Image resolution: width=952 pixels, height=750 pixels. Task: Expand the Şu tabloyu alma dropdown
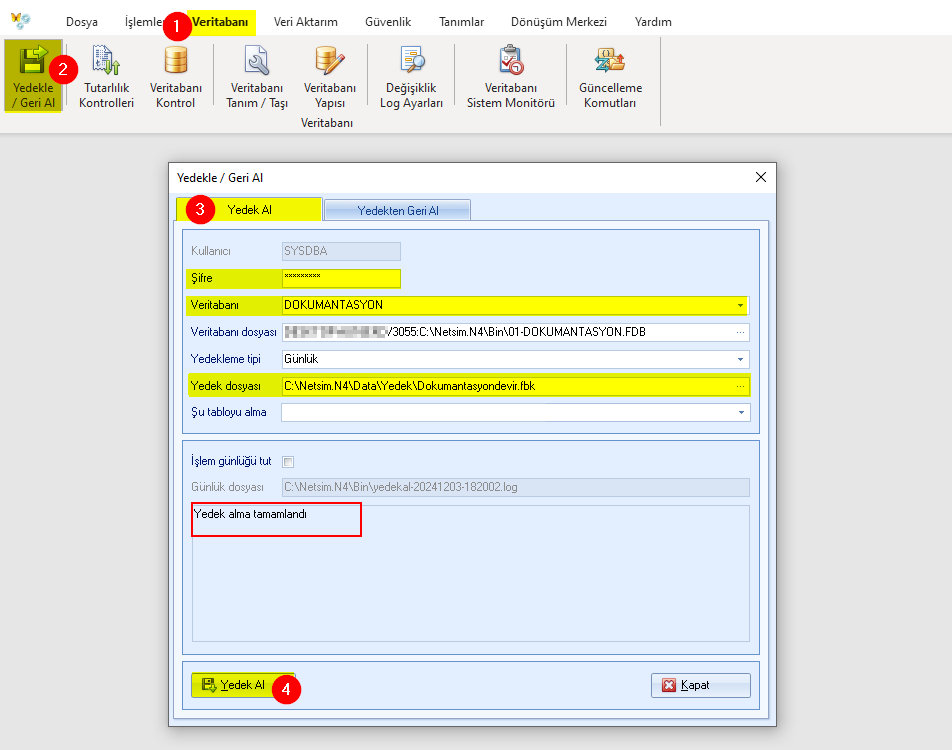click(741, 412)
